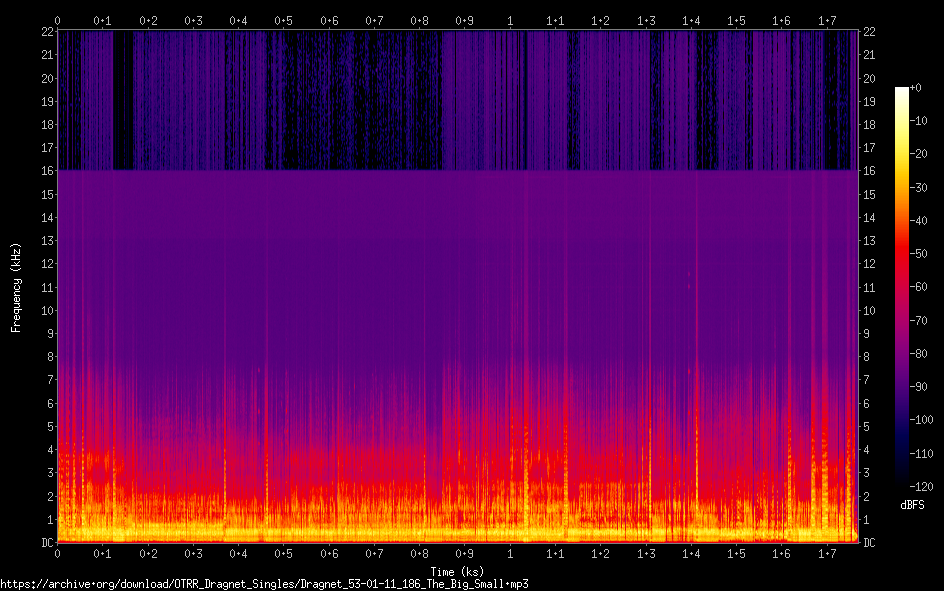Click the 5 kHz tick on right axis
Image resolution: width=944 pixels, height=591 pixels.
click(867, 427)
